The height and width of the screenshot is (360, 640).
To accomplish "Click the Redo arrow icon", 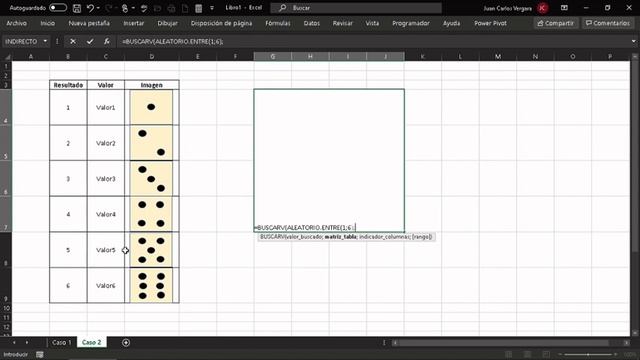I will click(x=109, y=8).
